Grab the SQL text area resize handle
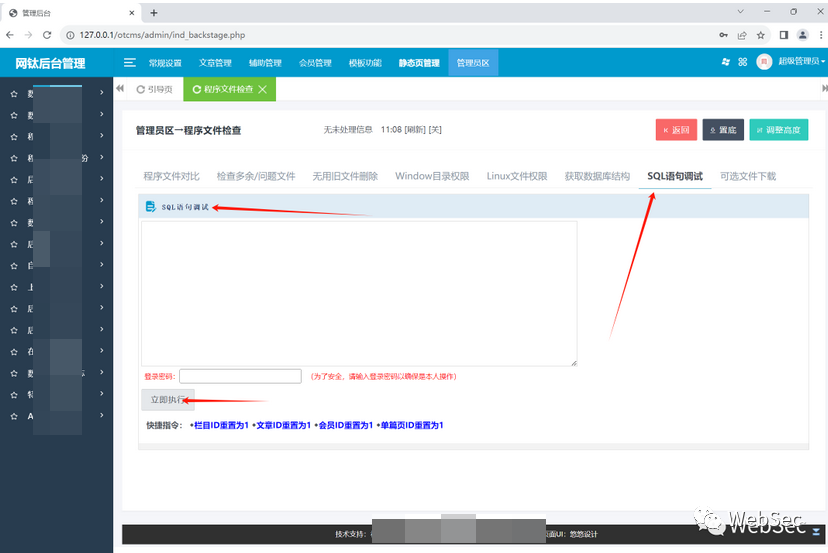828x553 pixels. [x=574, y=362]
